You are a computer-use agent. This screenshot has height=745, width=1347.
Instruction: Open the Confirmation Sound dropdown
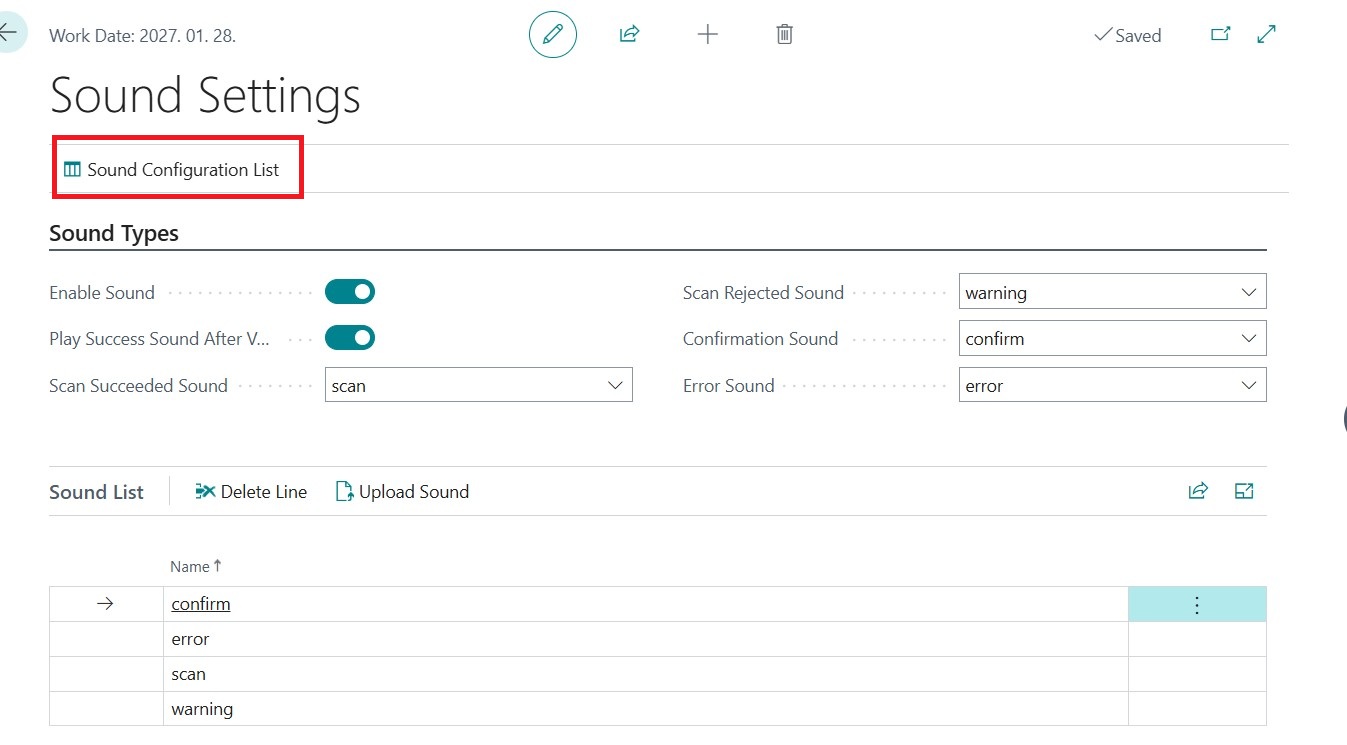tap(1112, 339)
